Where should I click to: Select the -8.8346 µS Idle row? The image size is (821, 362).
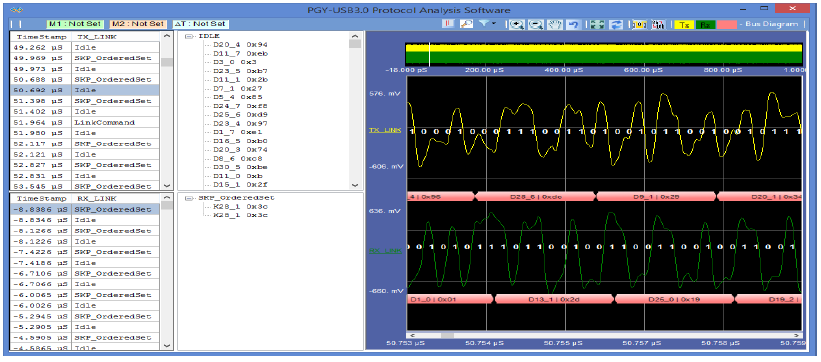coord(84,220)
